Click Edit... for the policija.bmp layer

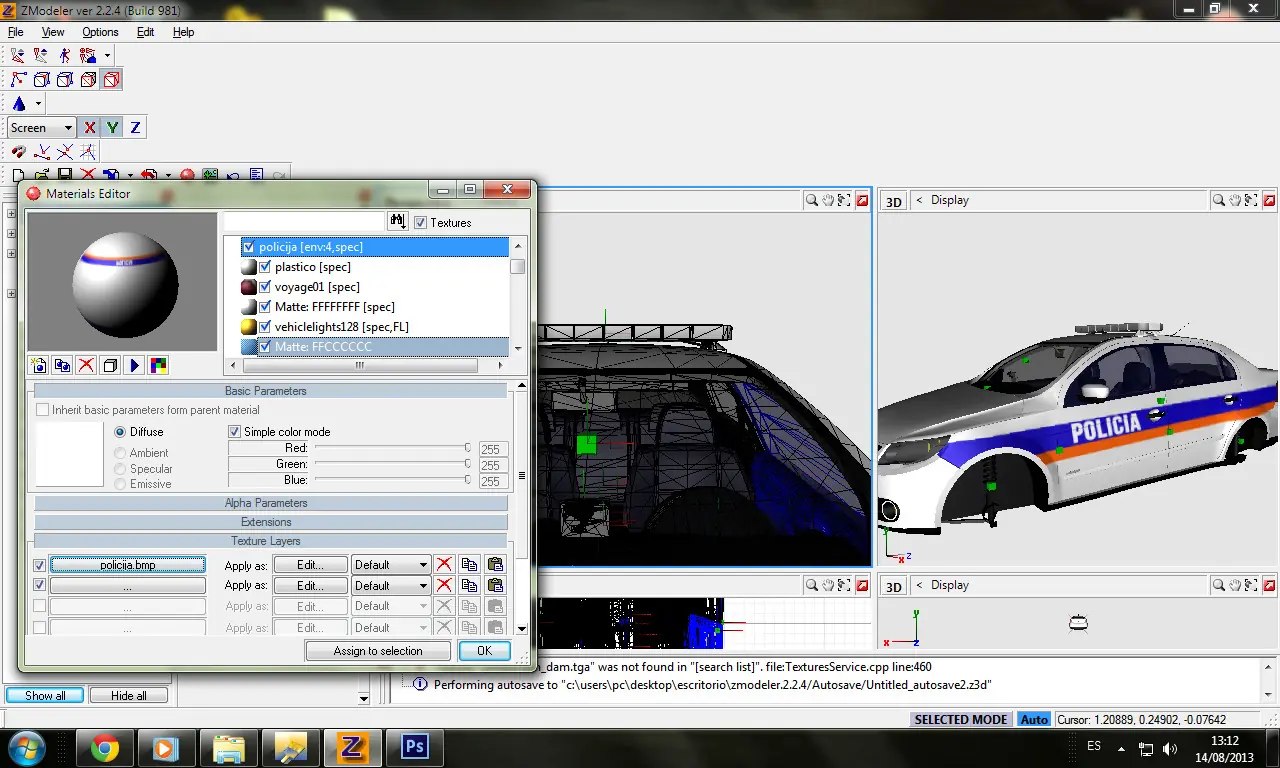[x=310, y=565]
